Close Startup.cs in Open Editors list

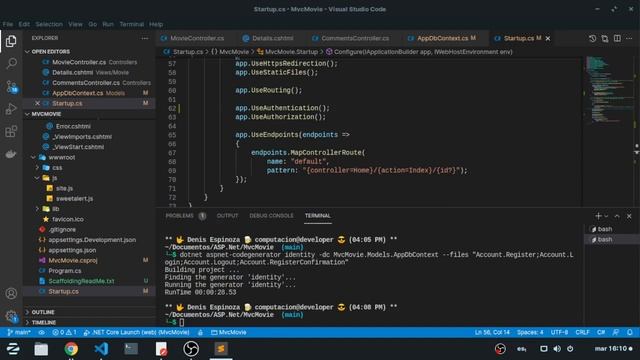(x=37, y=103)
